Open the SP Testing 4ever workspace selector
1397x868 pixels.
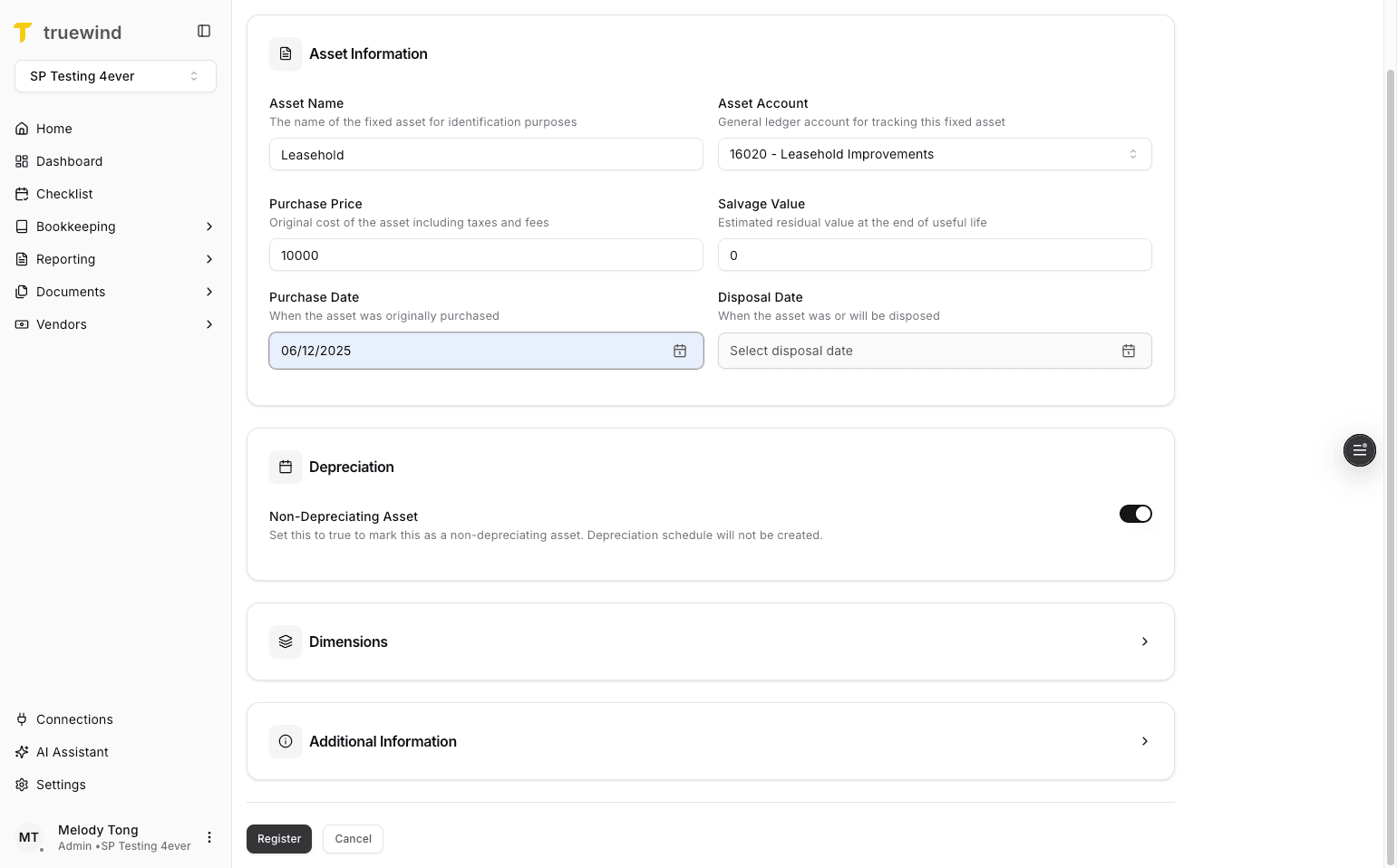(x=115, y=76)
